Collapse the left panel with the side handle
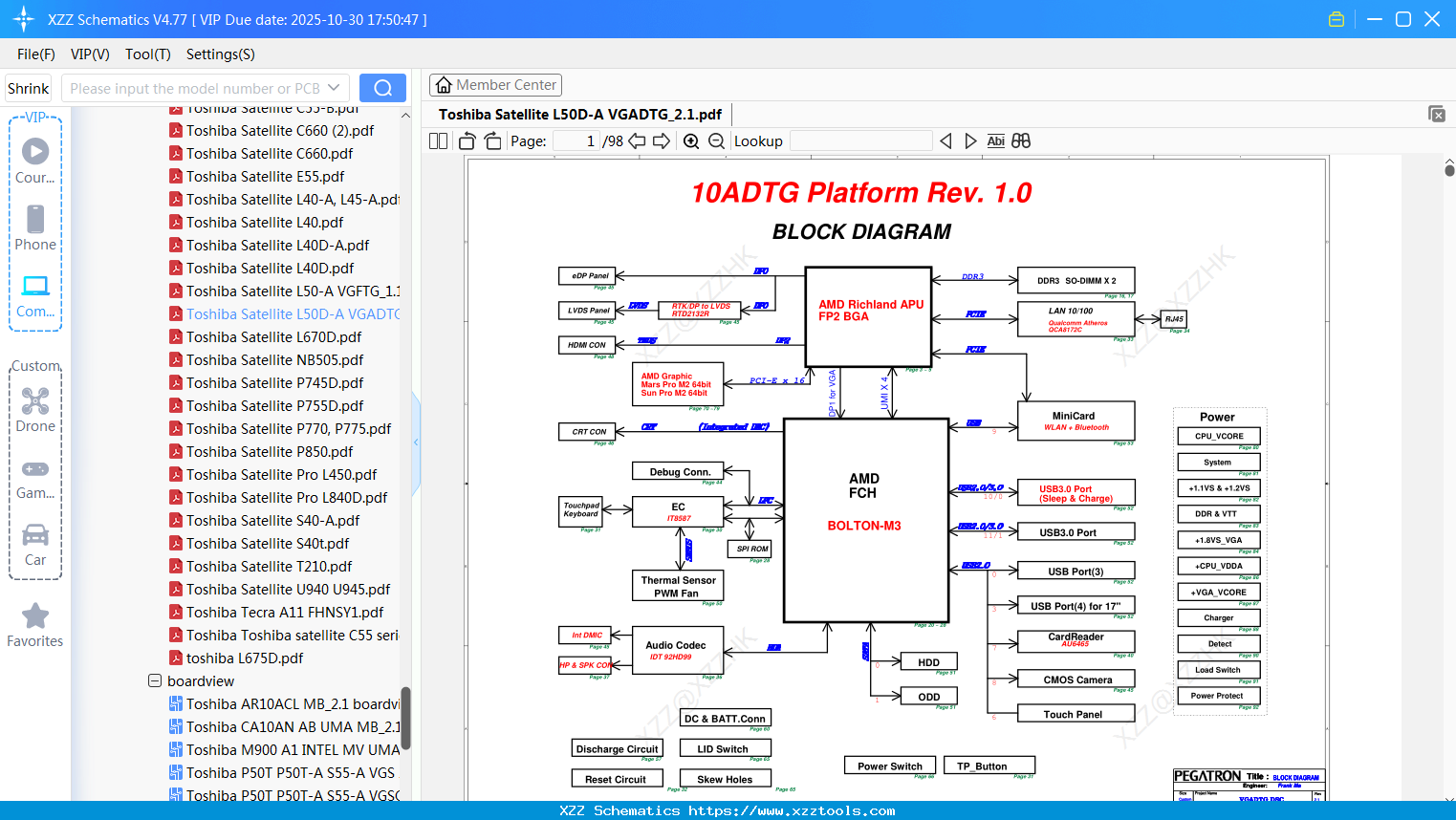Screen dimensions: 1456x820 (416, 442)
